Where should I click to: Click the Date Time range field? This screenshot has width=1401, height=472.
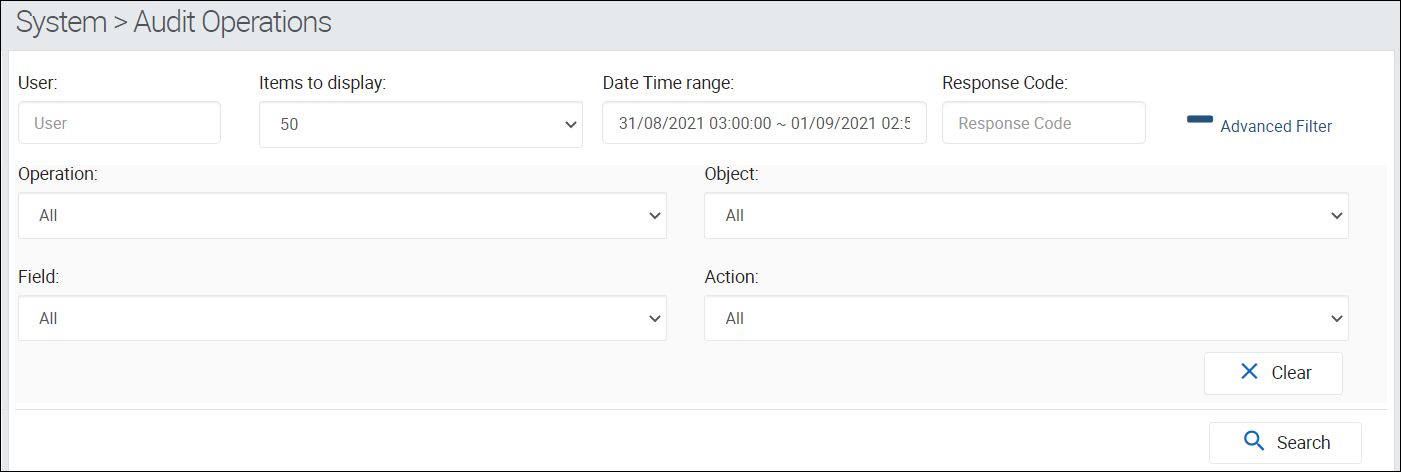(x=764, y=123)
